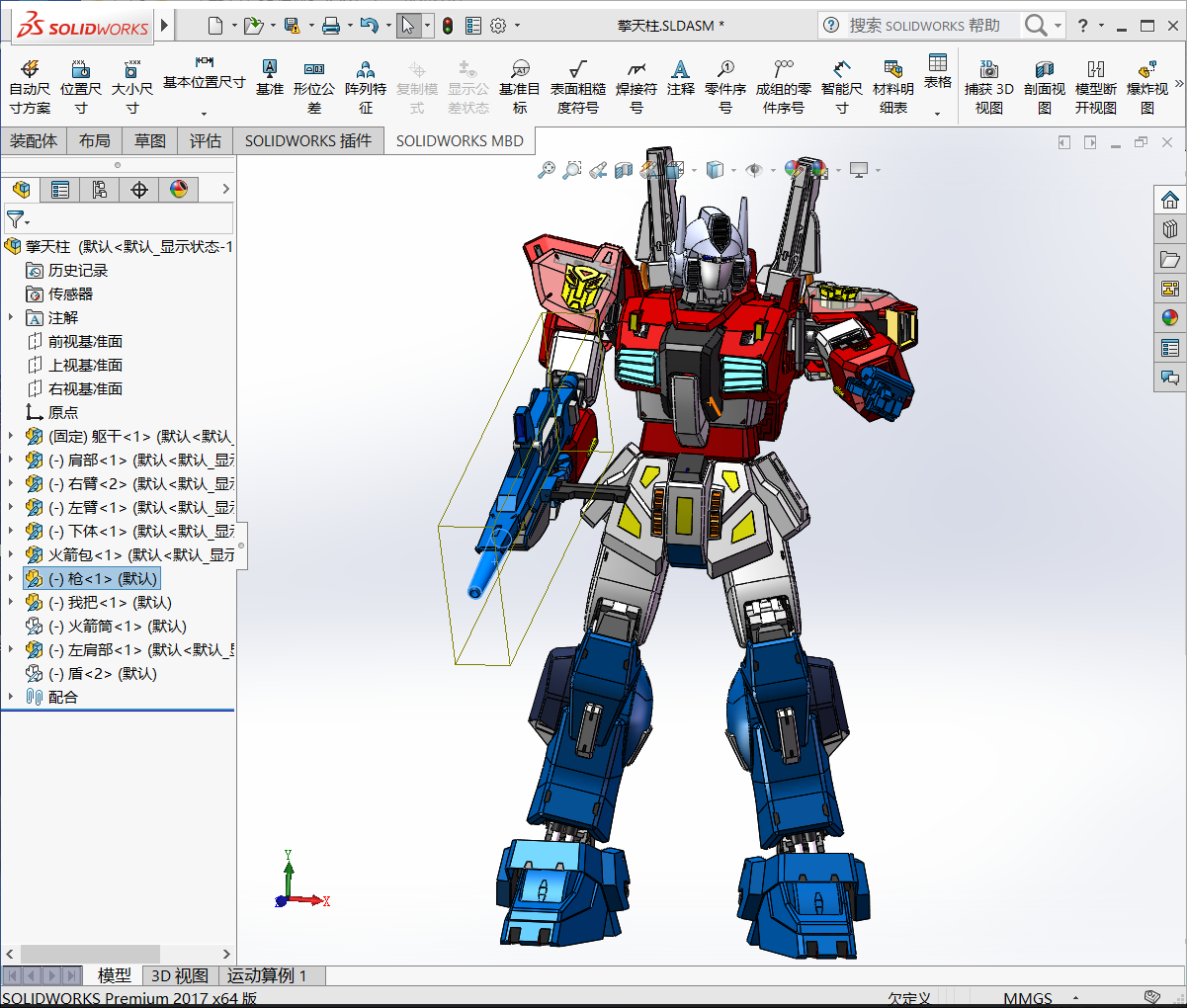This screenshot has width=1187, height=1008.
Task: Click the 焊接符号 tool
Action: tap(636, 87)
